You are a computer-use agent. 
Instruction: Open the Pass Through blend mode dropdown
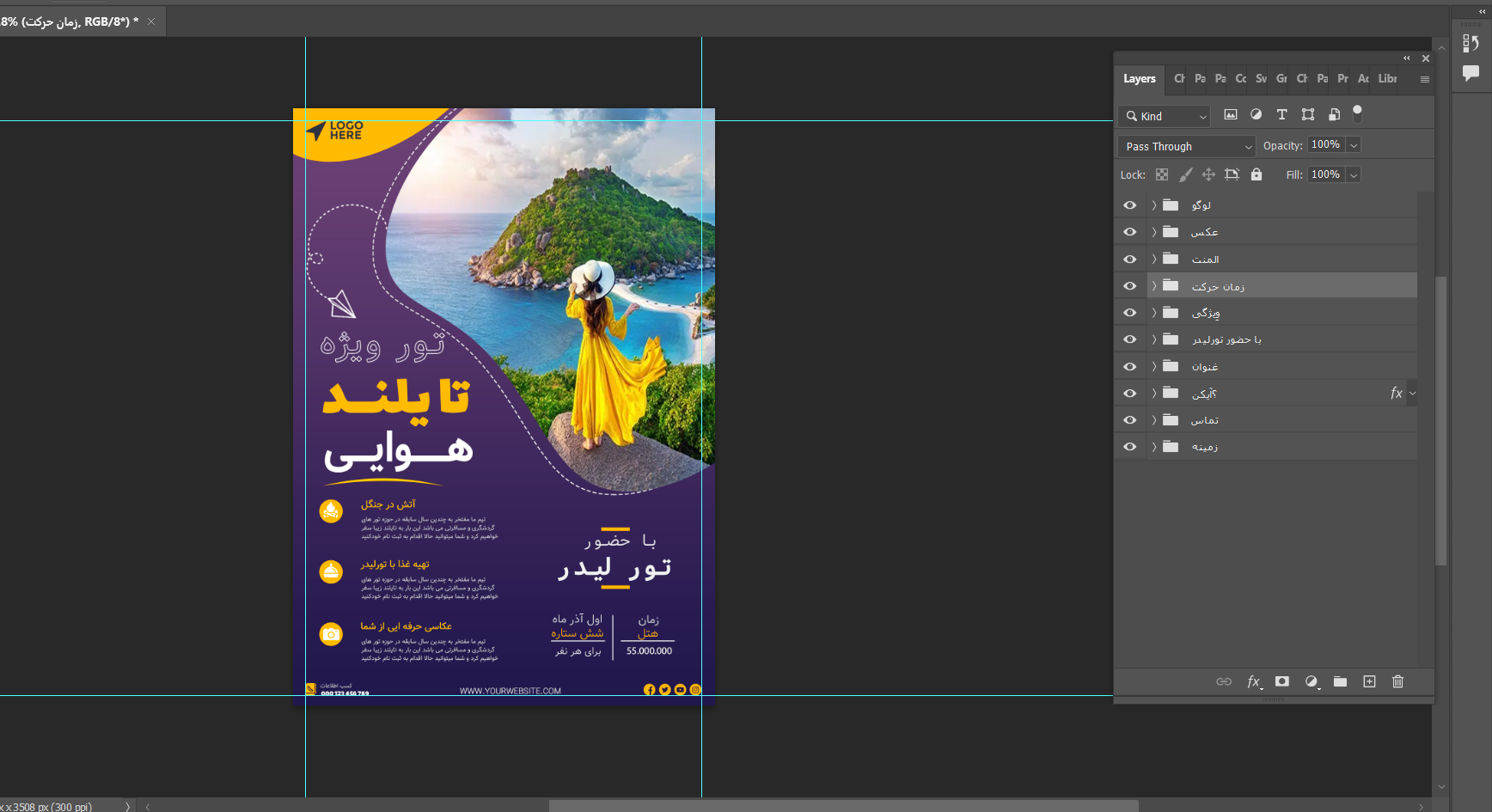1186,146
